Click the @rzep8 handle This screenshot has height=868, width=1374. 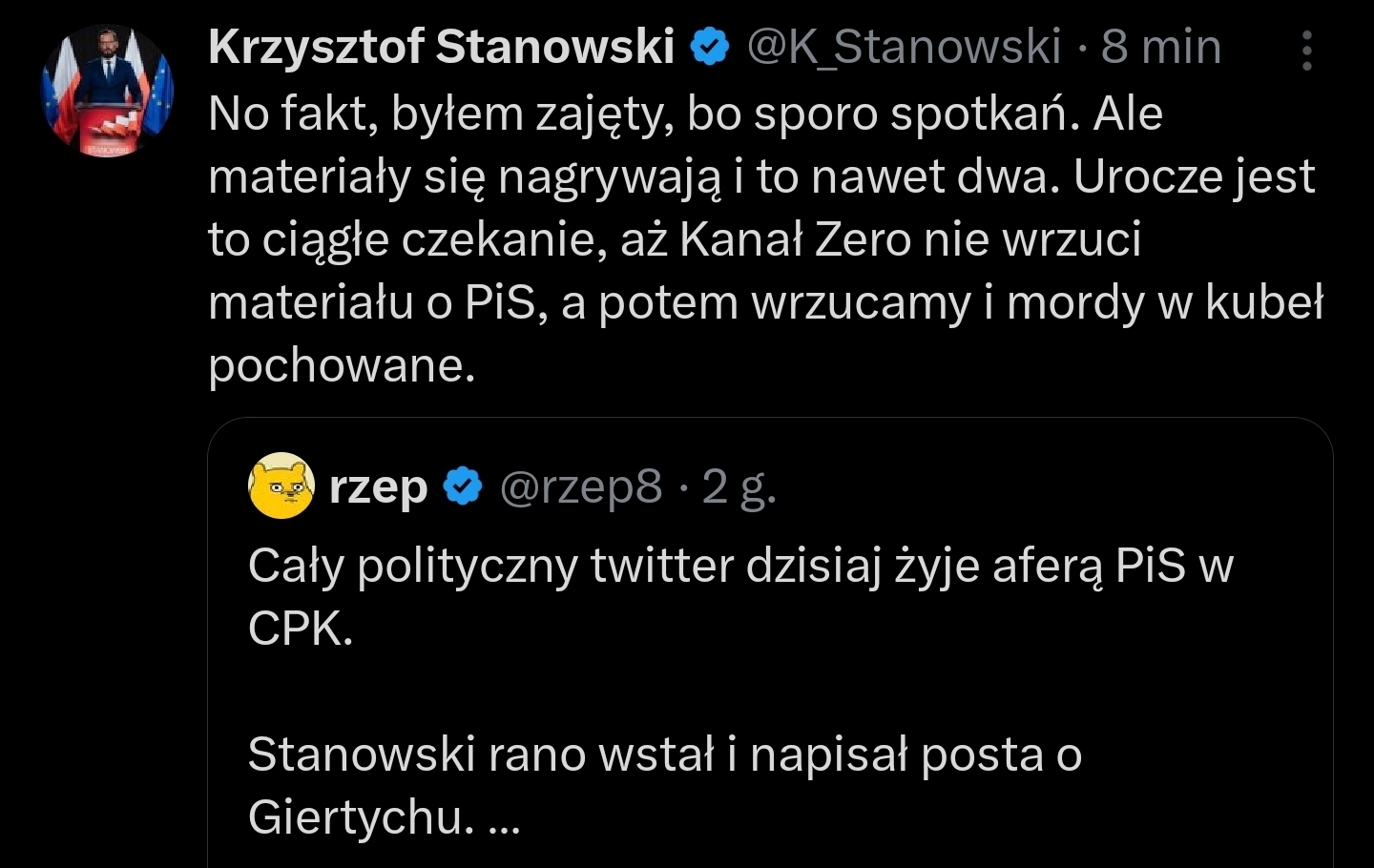coord(580,487)
